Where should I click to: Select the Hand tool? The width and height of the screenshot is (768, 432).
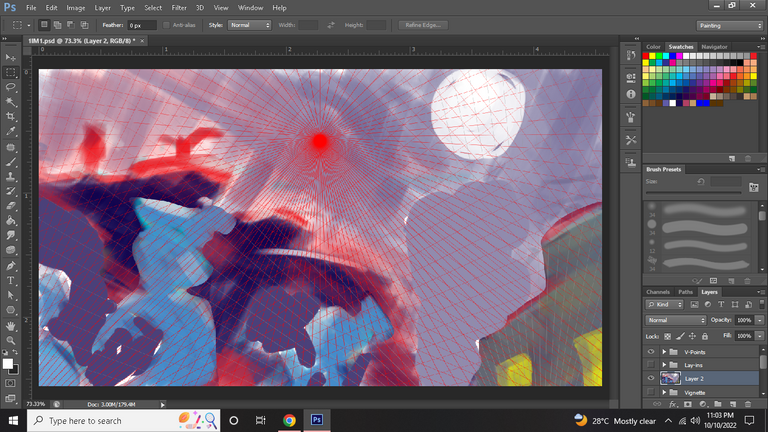pyautogui.click(x=10, y=326)
